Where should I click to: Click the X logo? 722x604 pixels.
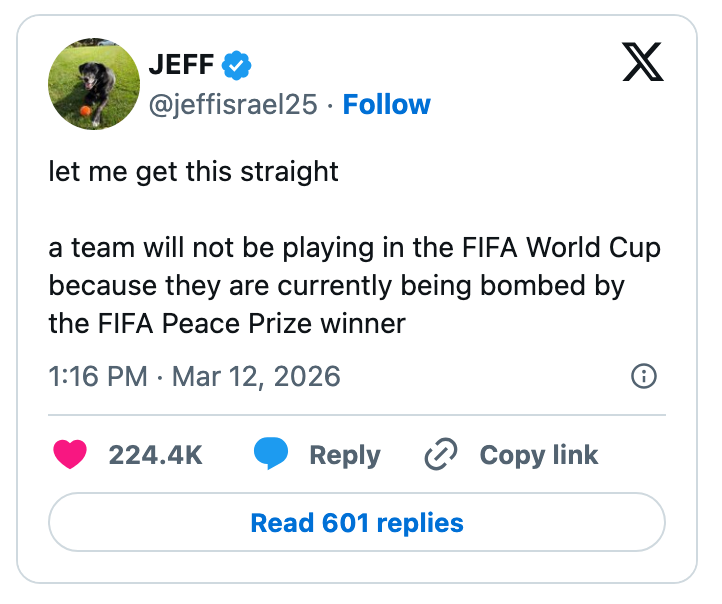pyautogui.click(x=643, y=65)
